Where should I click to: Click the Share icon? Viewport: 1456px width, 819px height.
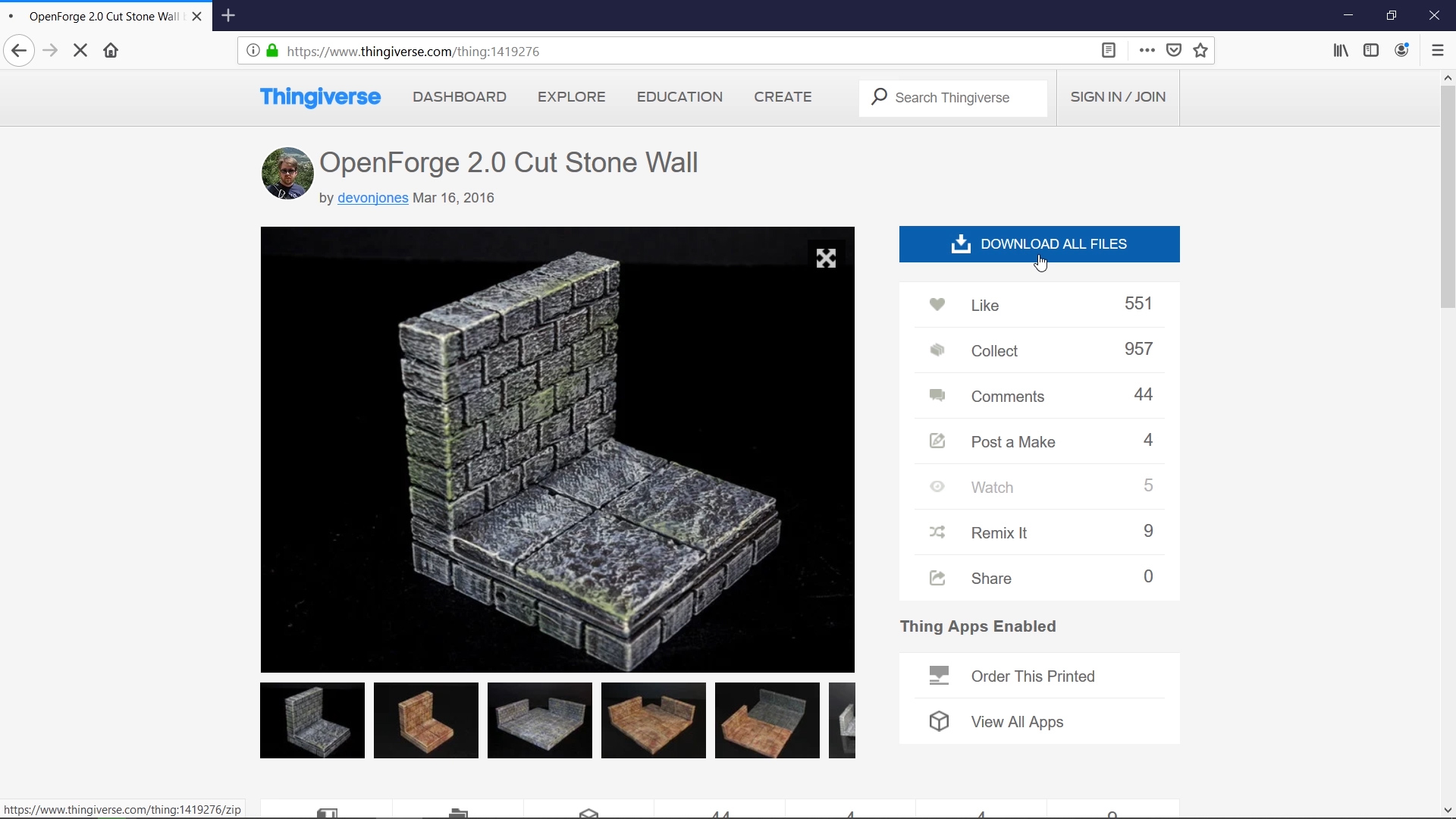point(936,577)
